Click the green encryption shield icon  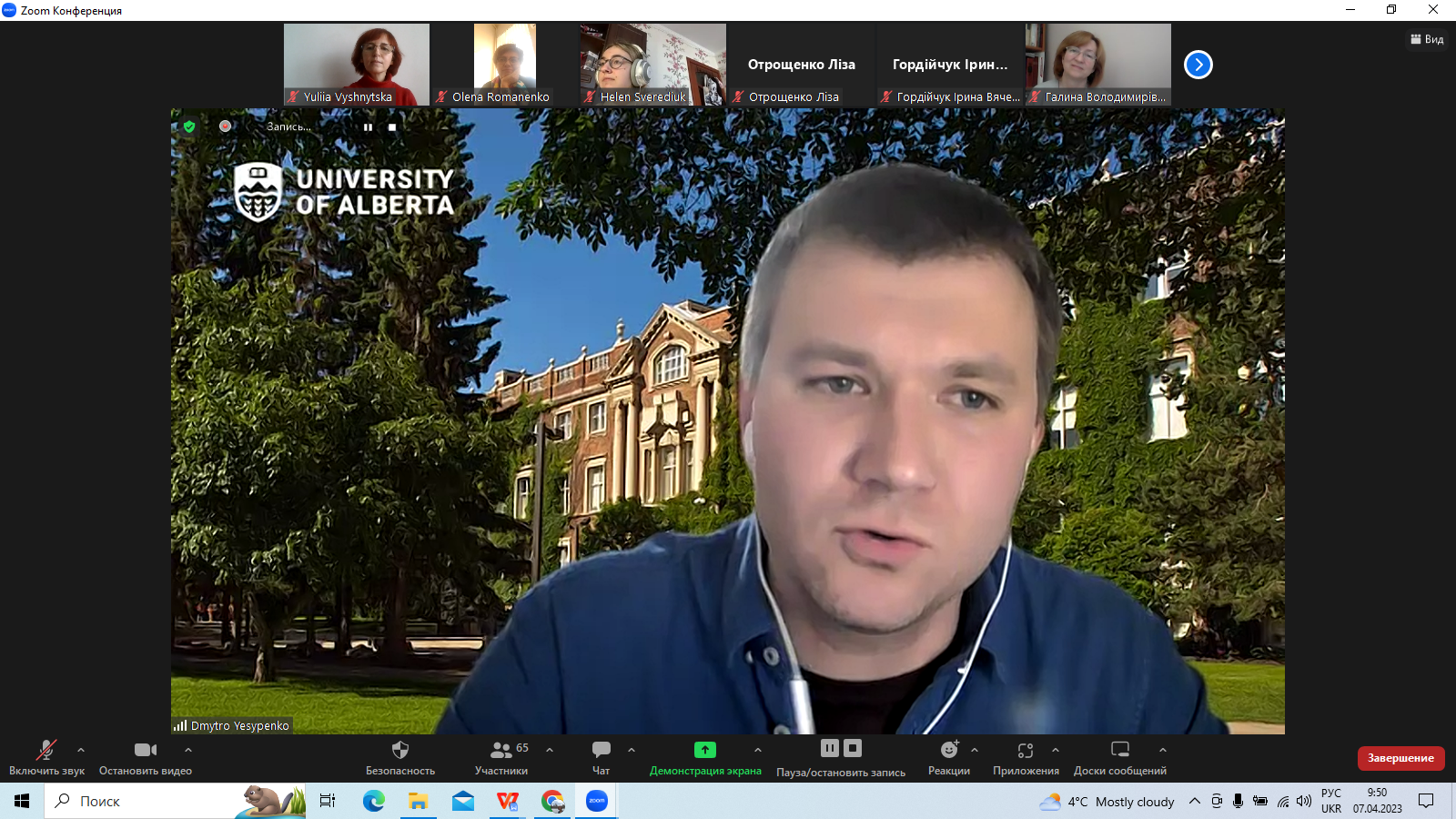coord(189,126)
